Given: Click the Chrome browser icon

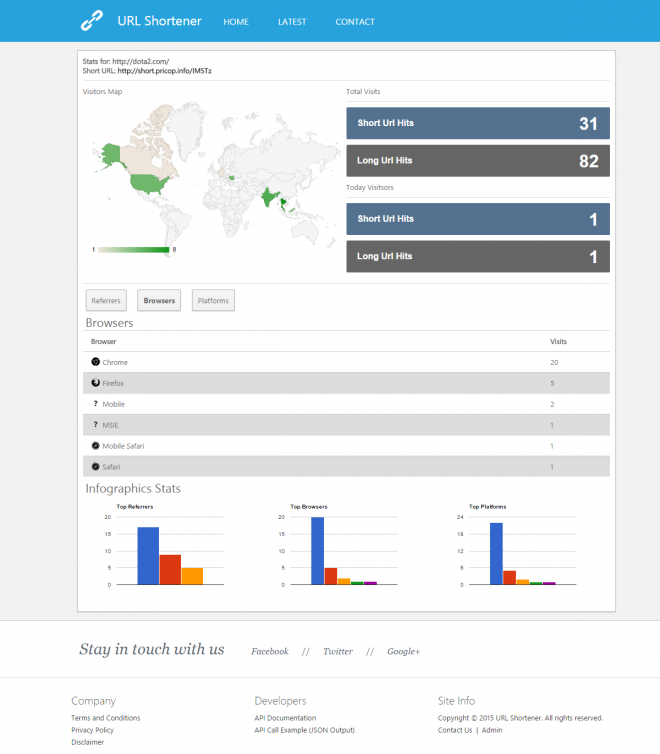Looking at the screenshot, I should 96,362.
